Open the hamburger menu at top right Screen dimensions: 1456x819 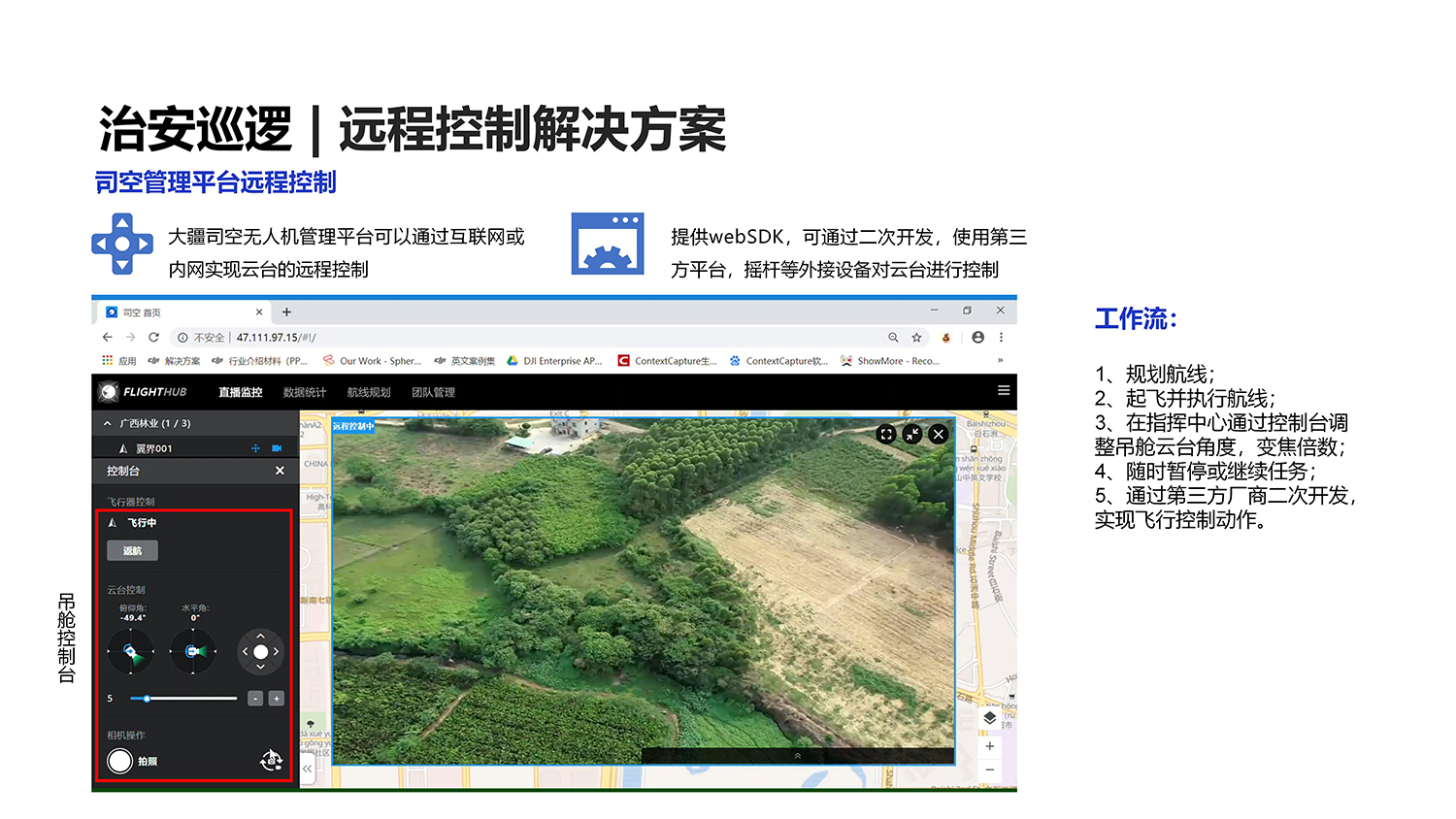(x=1003, y=391)
